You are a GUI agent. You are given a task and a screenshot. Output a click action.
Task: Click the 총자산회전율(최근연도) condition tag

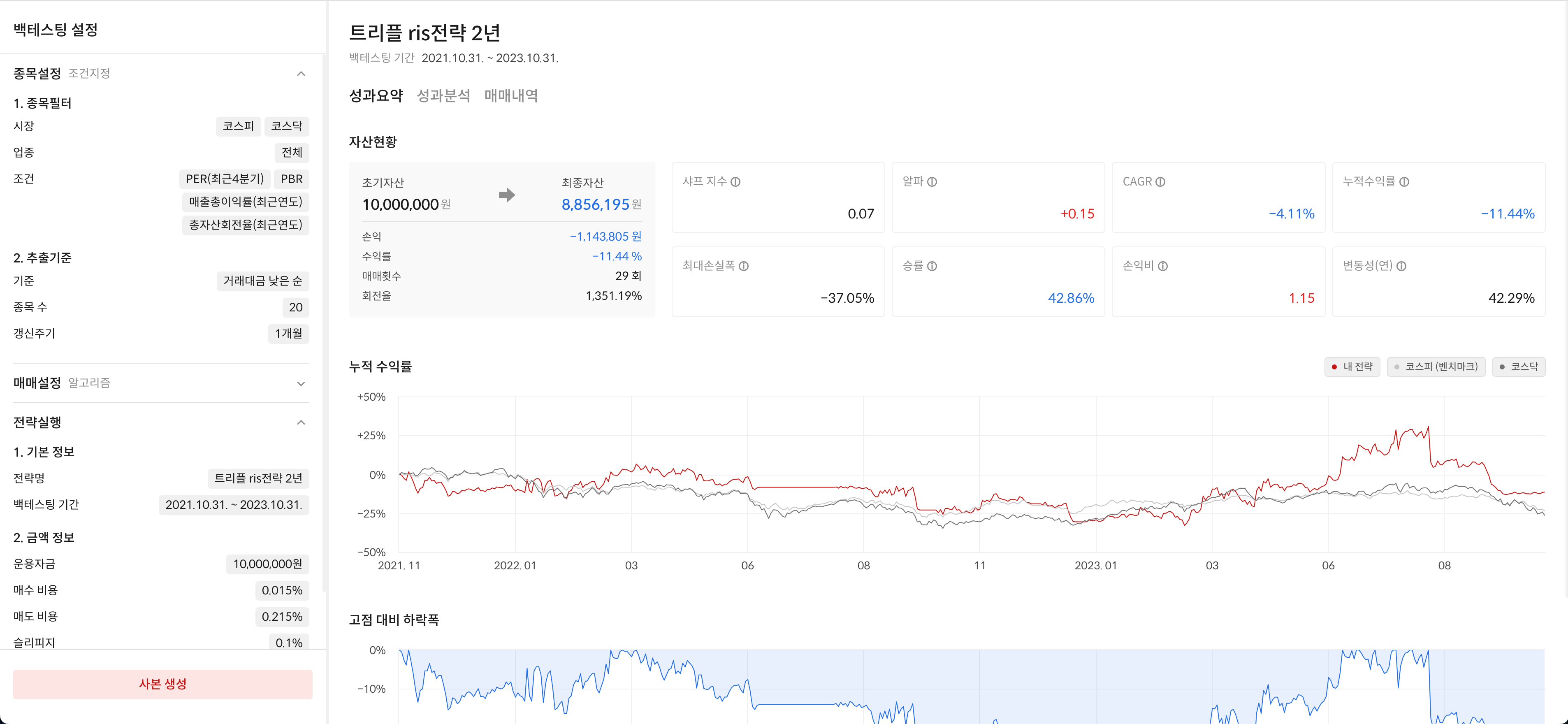click(x=245, y=225)
